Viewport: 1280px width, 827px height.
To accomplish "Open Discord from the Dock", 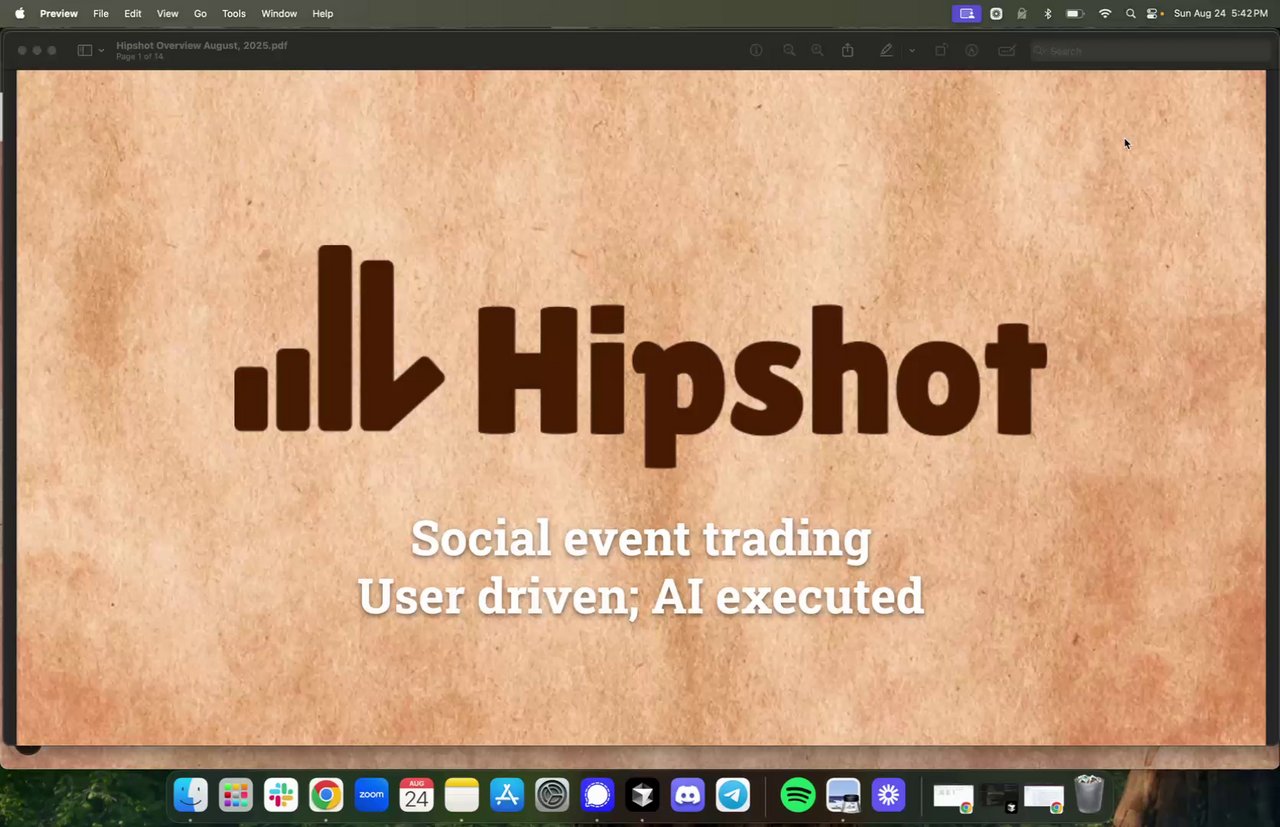I will click(688, 795).
